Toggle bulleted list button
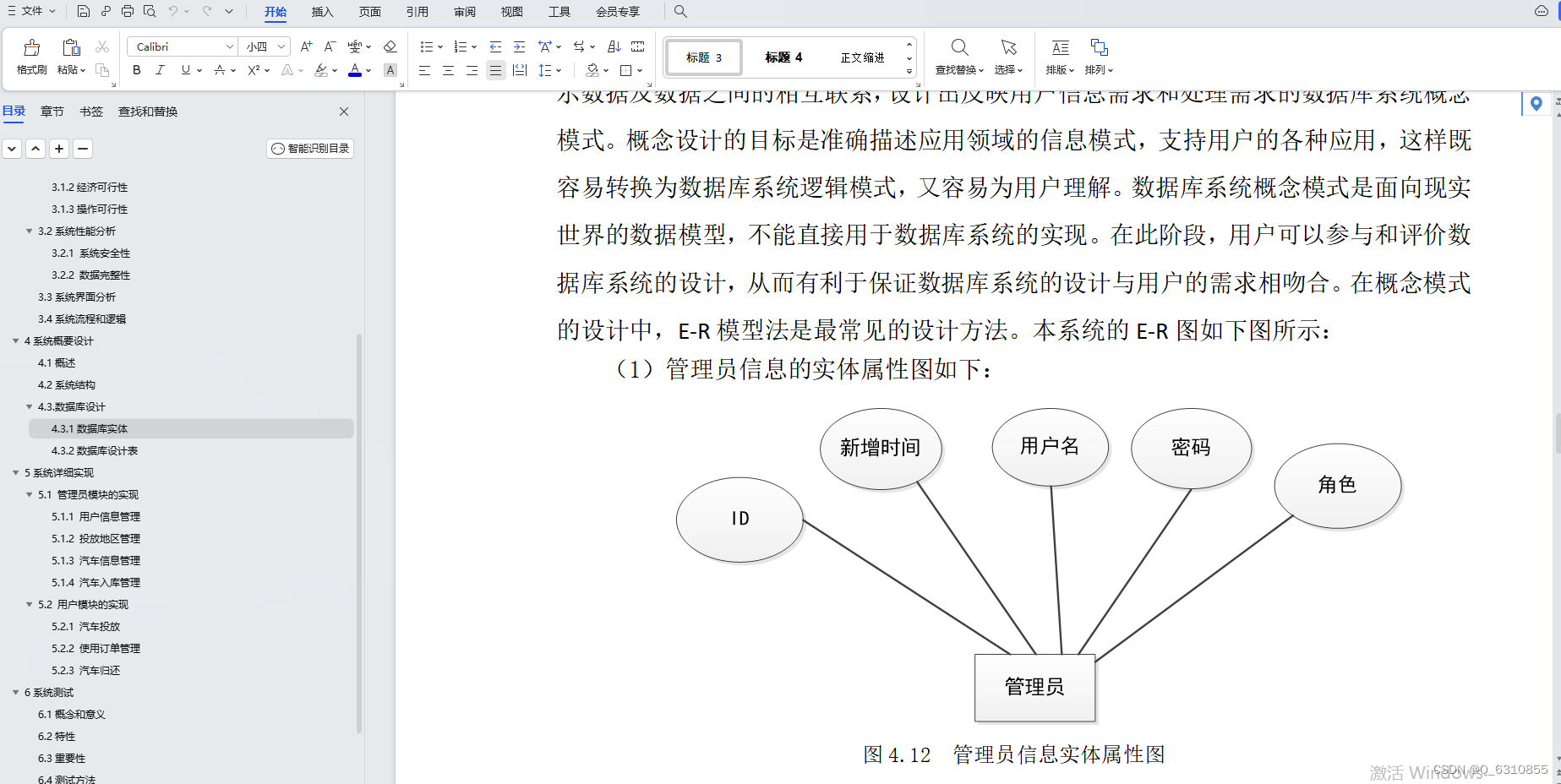Viewport: 1561px width, 784px height. (x=427, y=46)
